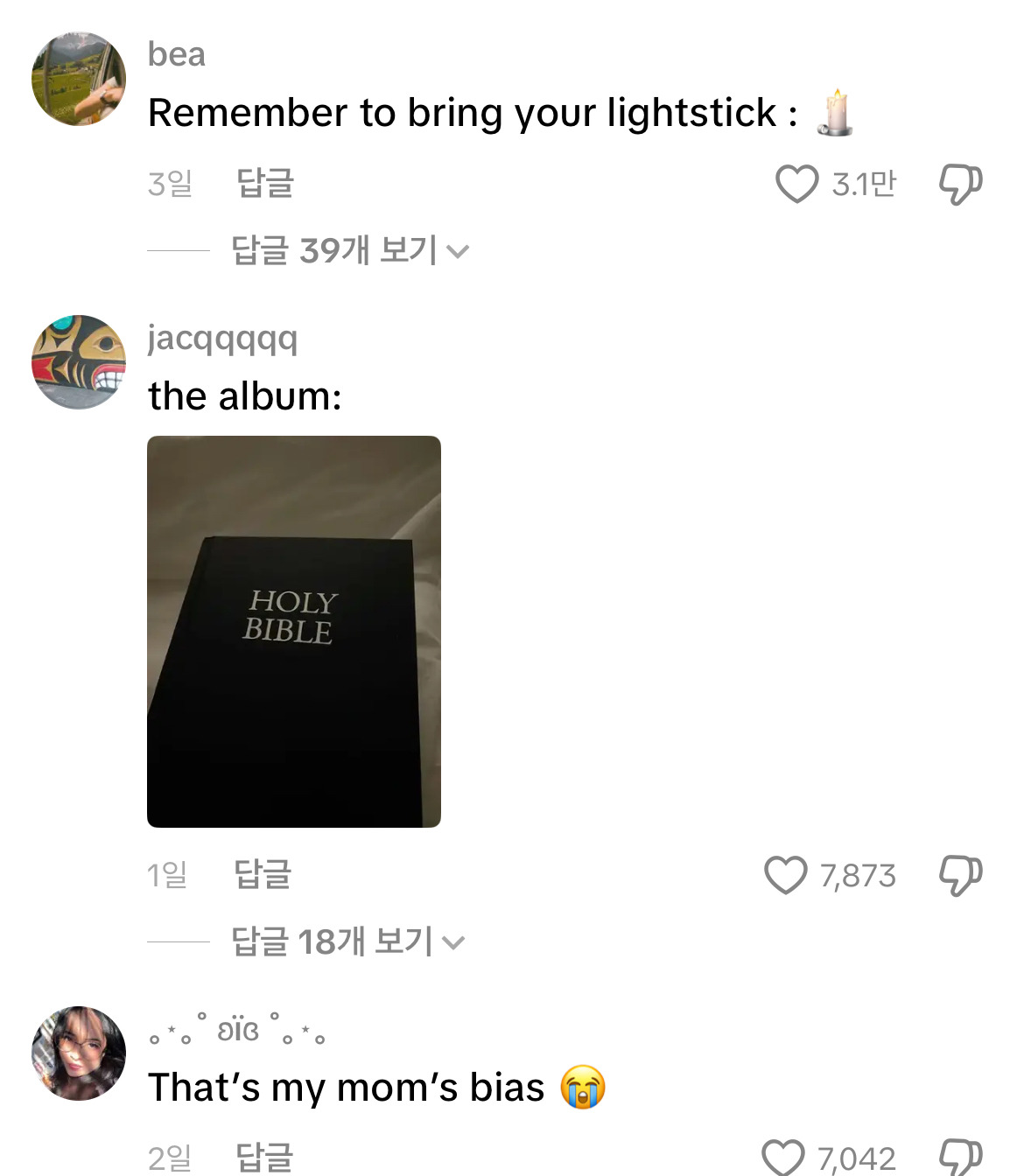Image resolution: width=1024 pixels, height=1176 pixels.
Task: Dislike jacqqqqq's album comment
Action: tap(960, 875)
